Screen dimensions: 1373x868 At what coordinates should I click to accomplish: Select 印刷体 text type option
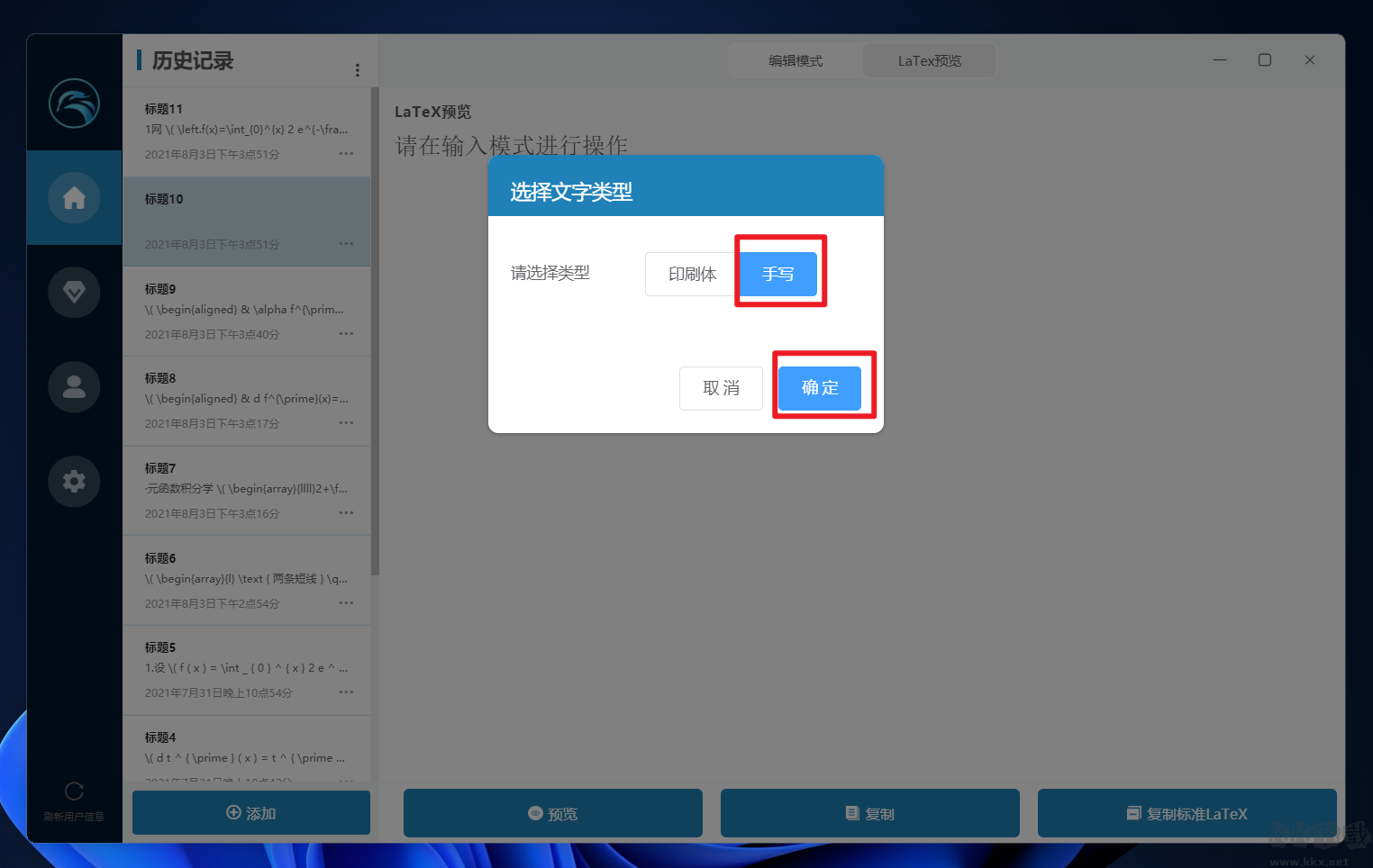pyautogui.click(x=692, y=274)
